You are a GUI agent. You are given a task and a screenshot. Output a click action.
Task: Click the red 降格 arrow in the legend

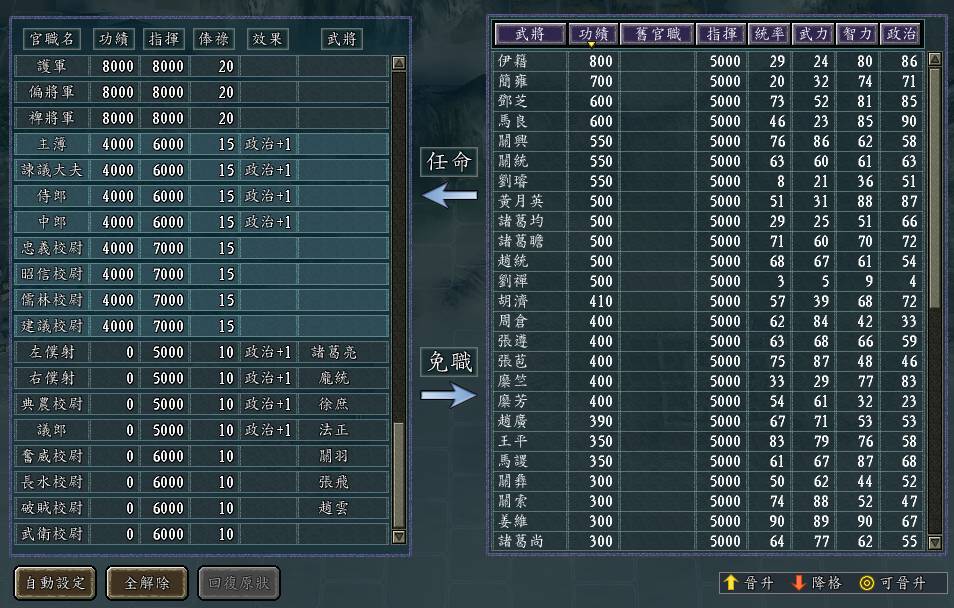tap(798, 583)
